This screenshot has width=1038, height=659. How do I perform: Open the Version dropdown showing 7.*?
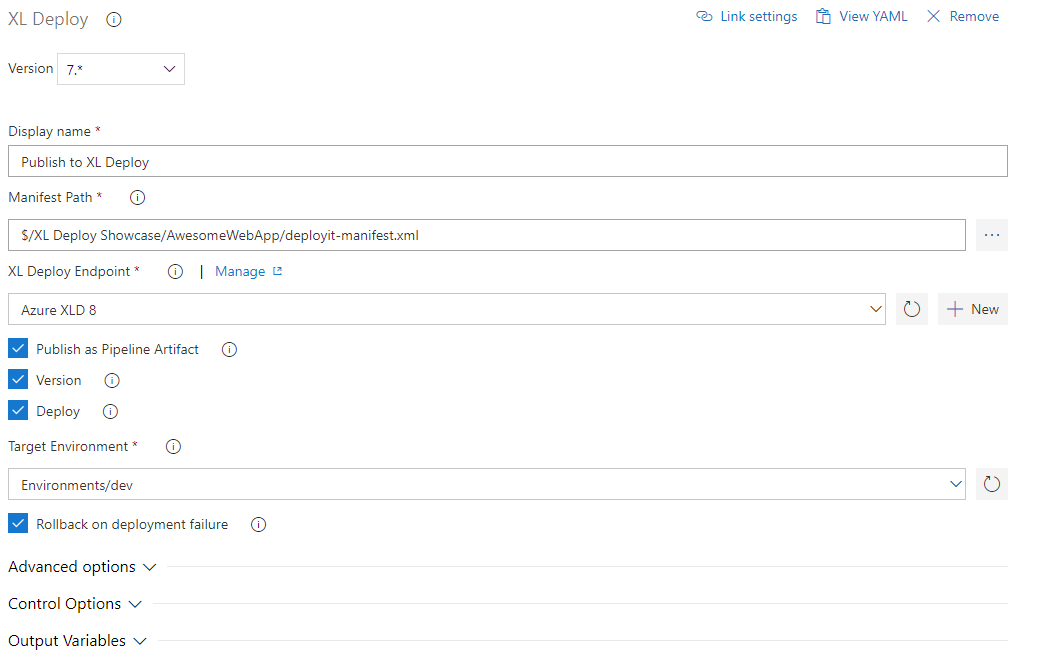pos(120,68)
